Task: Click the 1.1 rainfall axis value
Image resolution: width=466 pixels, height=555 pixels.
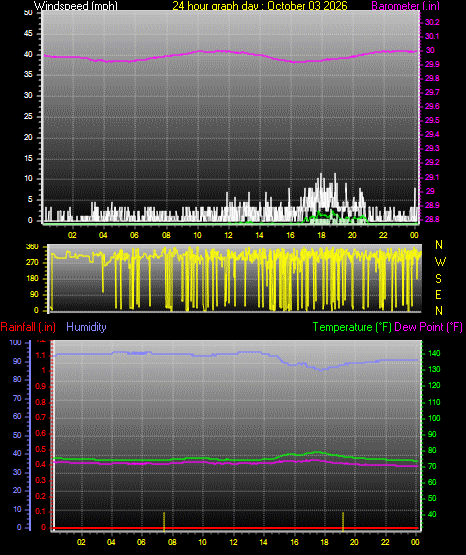Action: point(41,355)
